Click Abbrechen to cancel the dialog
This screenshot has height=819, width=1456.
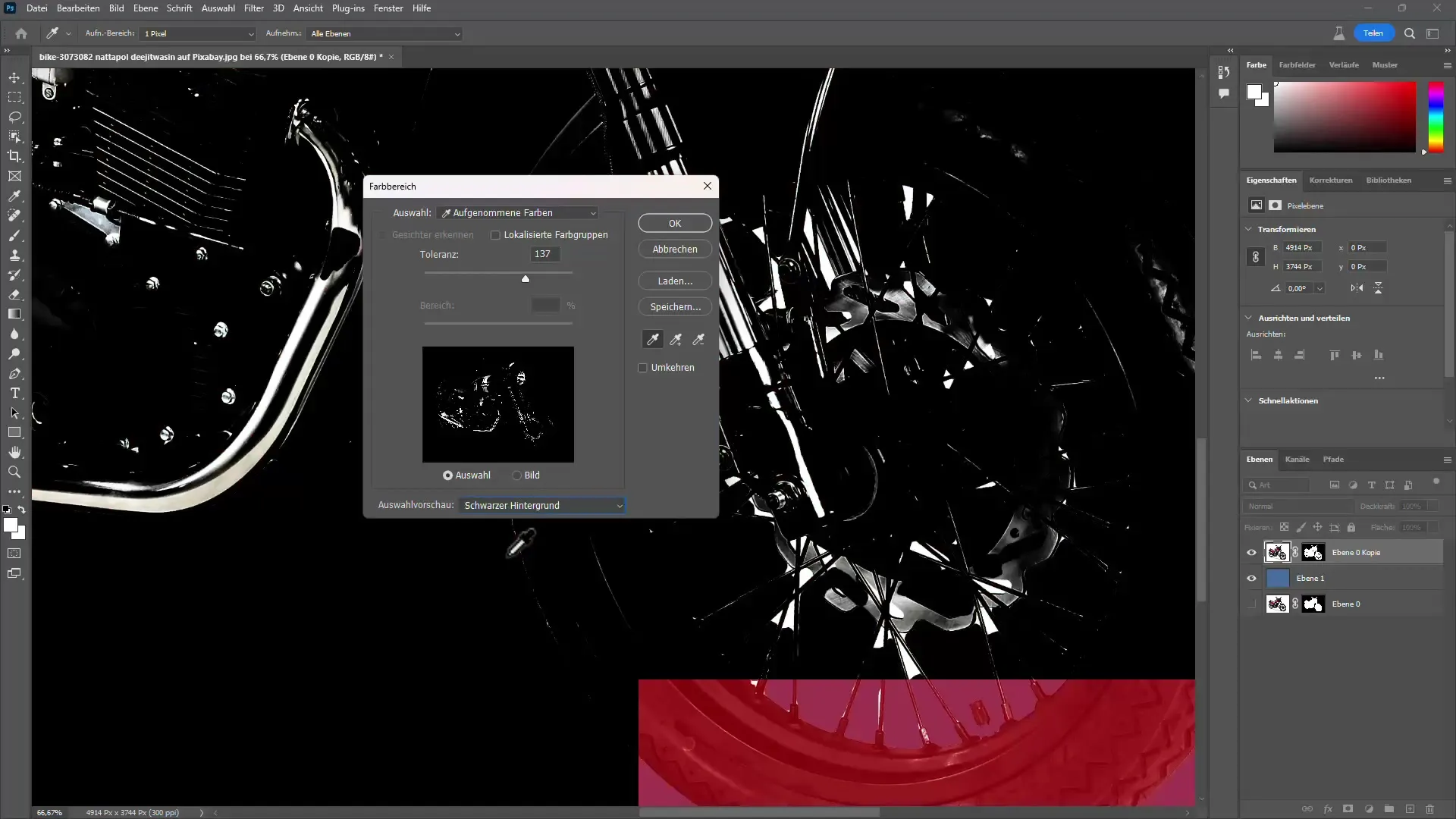point(675,249)
